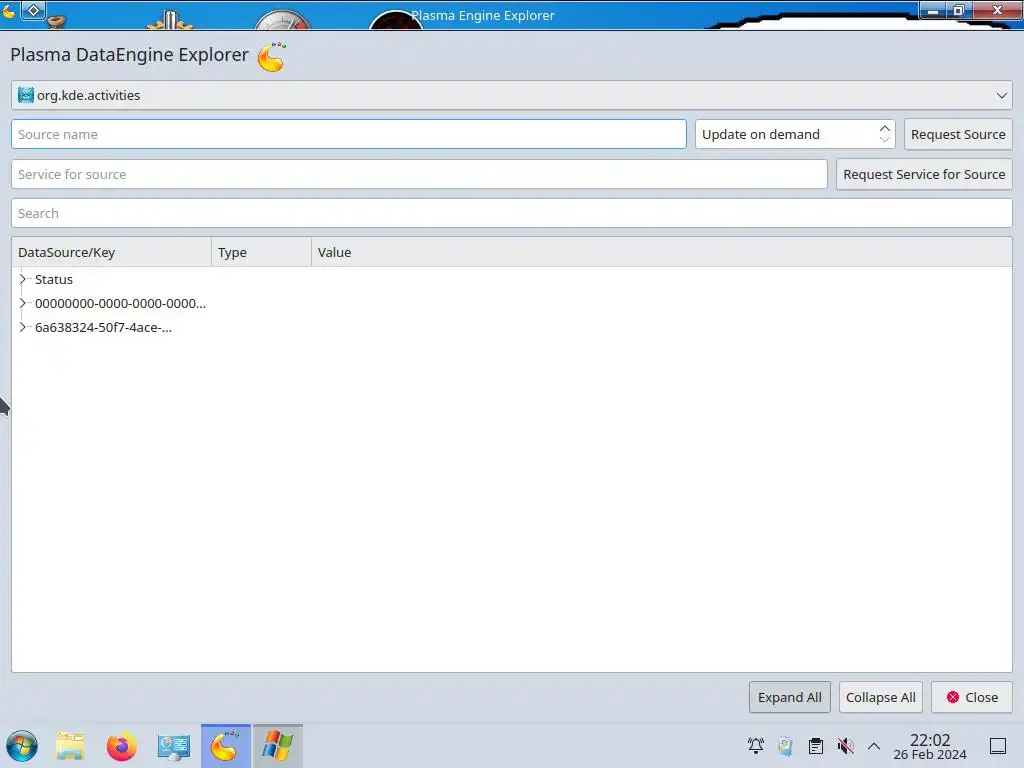
Task: Click the window menu icon in titlebar
Action: point(8,10)
